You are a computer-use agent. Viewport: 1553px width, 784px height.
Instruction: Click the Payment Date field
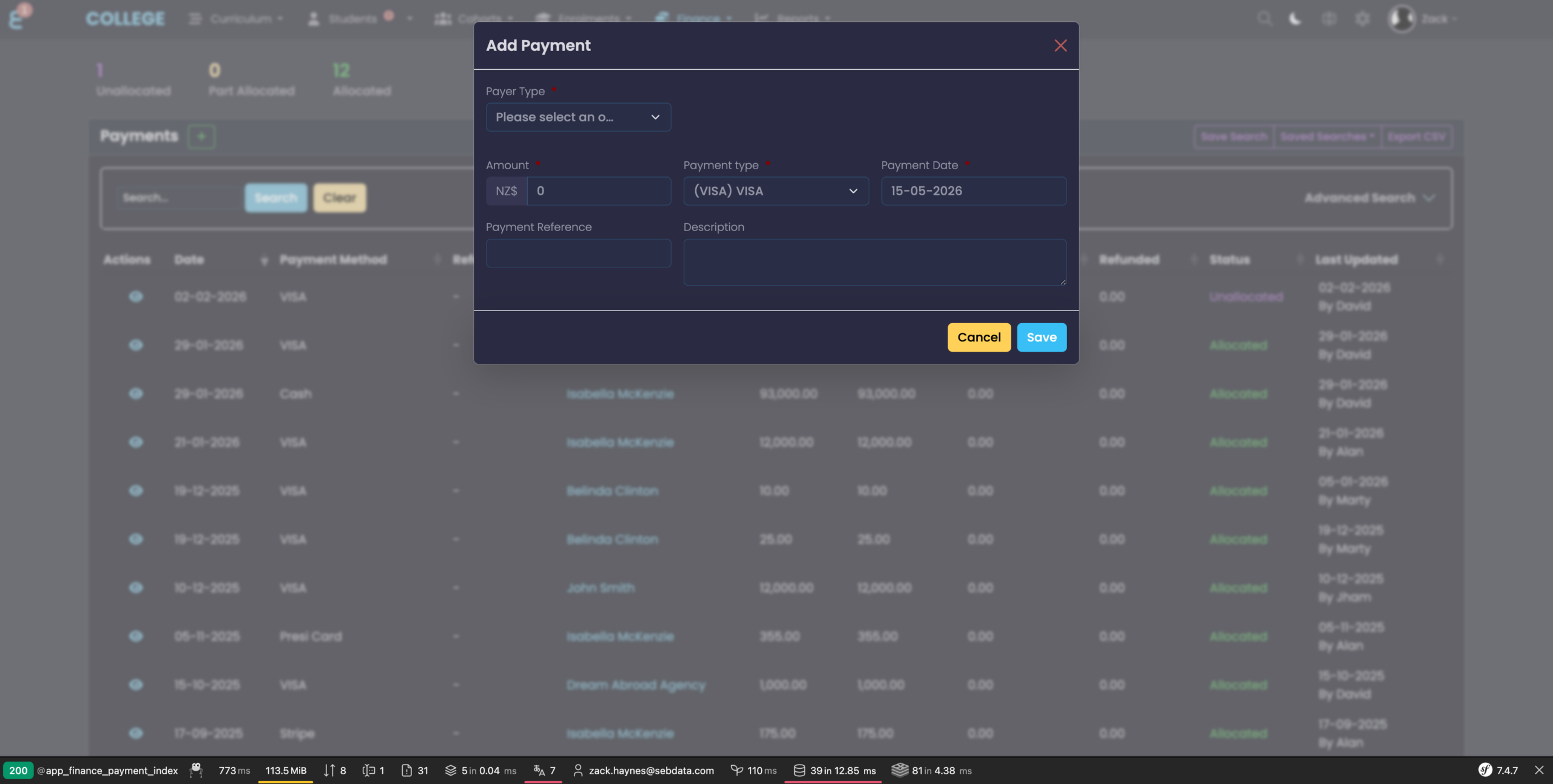(974, 191)
